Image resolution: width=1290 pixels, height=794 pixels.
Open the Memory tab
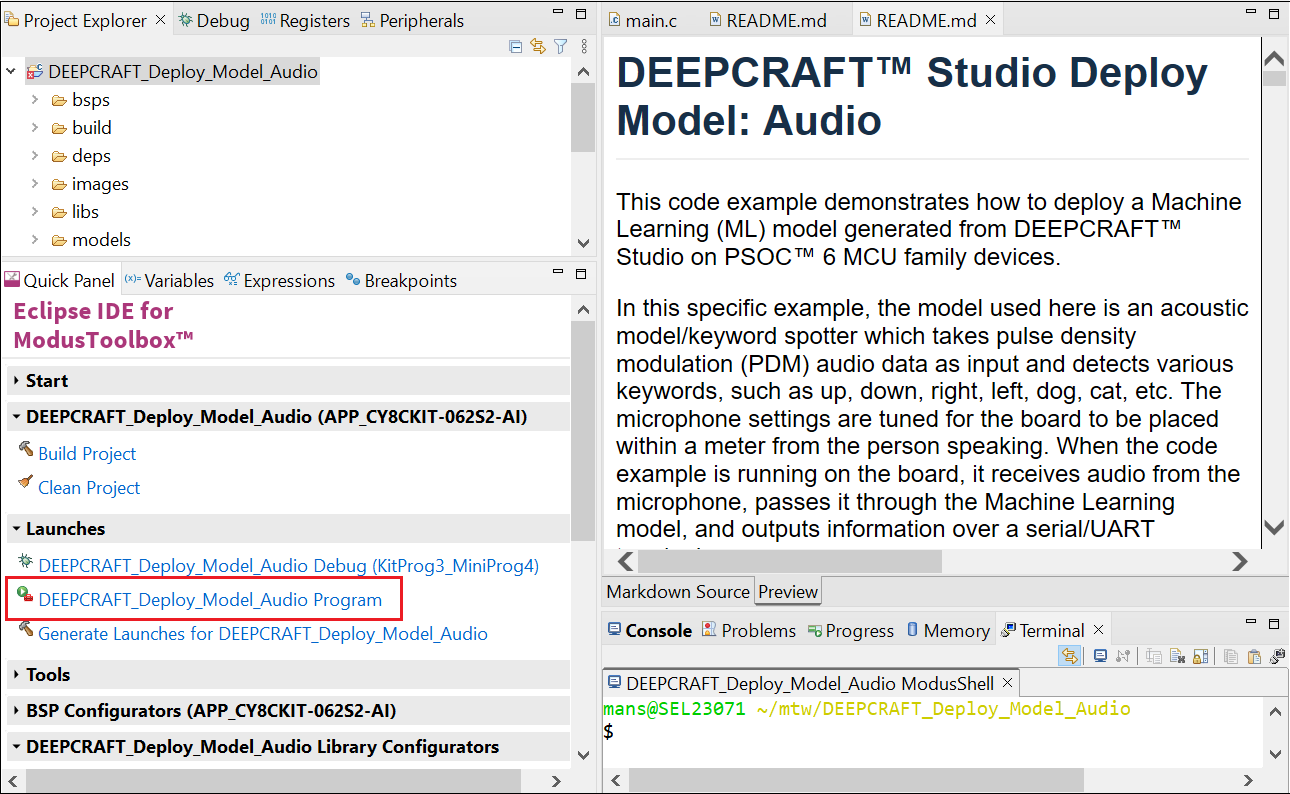(948, 631)
